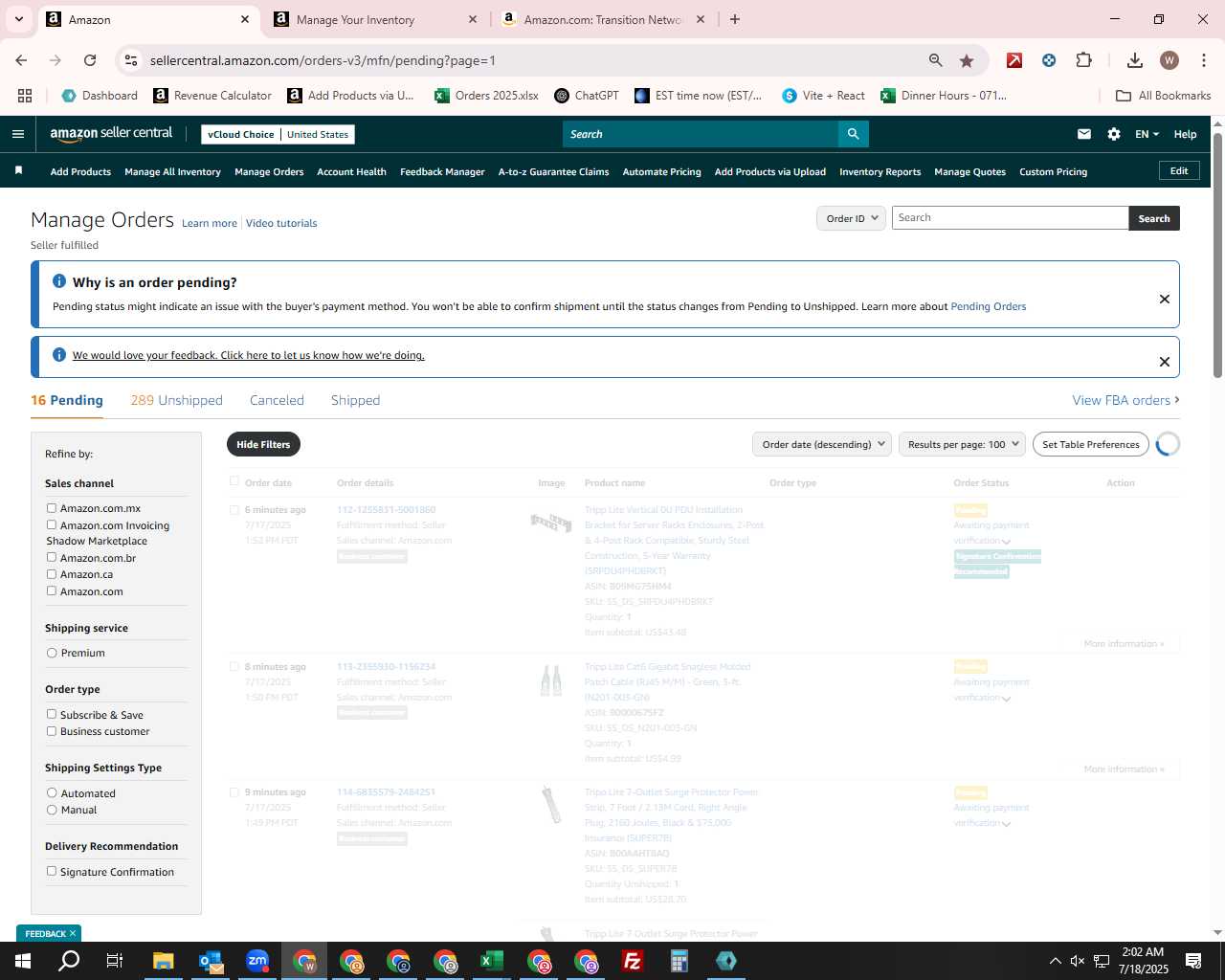Switch to the Canceled tab
1225x980 pixels.
coord(277,400)
